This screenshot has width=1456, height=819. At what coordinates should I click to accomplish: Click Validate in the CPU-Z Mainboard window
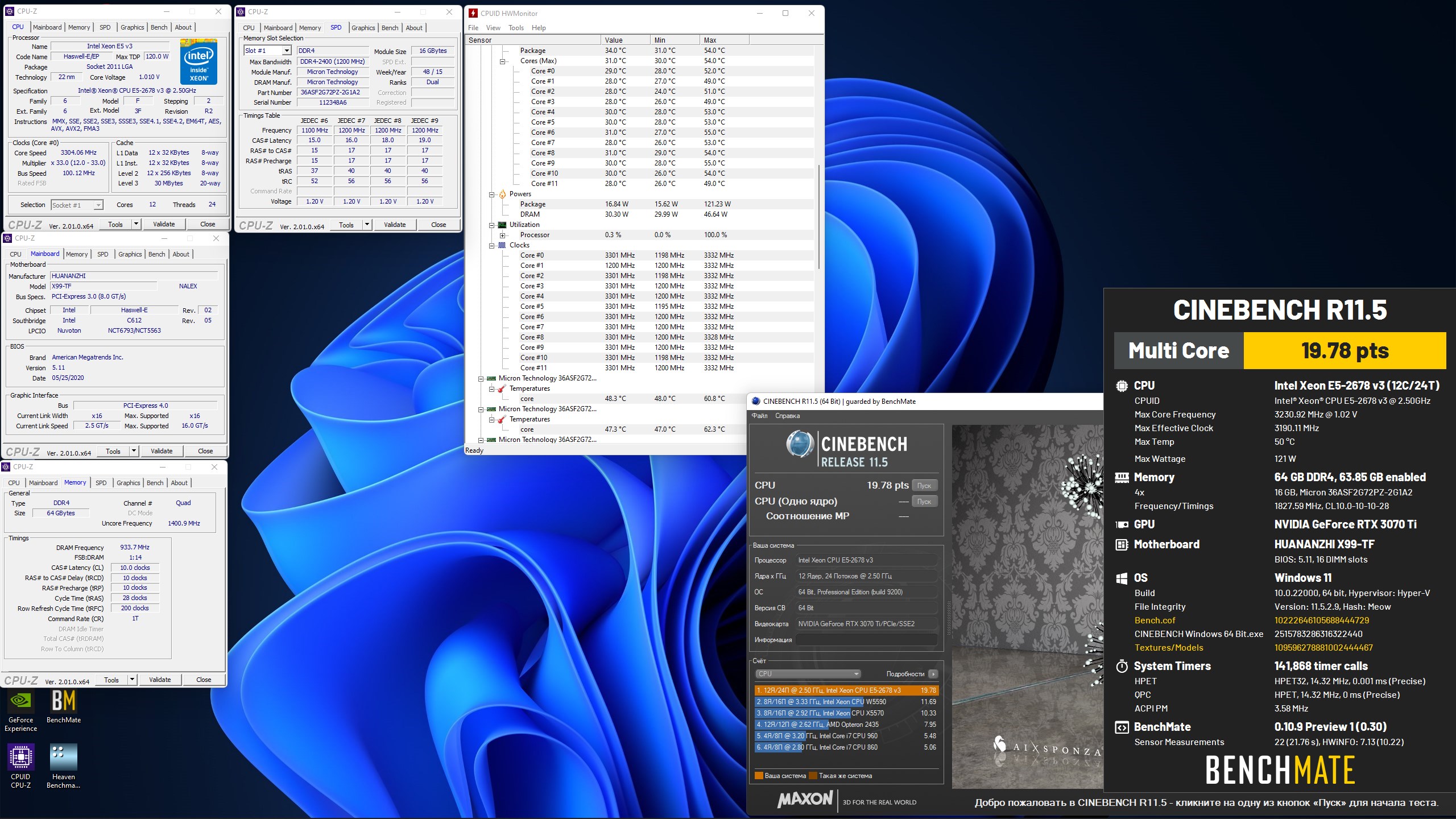(162, 451)
